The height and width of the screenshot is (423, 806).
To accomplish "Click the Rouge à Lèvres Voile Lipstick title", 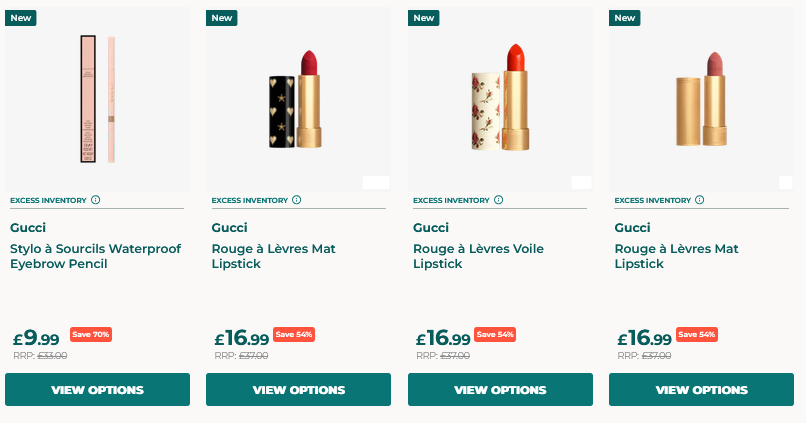I will click(x=478, y=256).
